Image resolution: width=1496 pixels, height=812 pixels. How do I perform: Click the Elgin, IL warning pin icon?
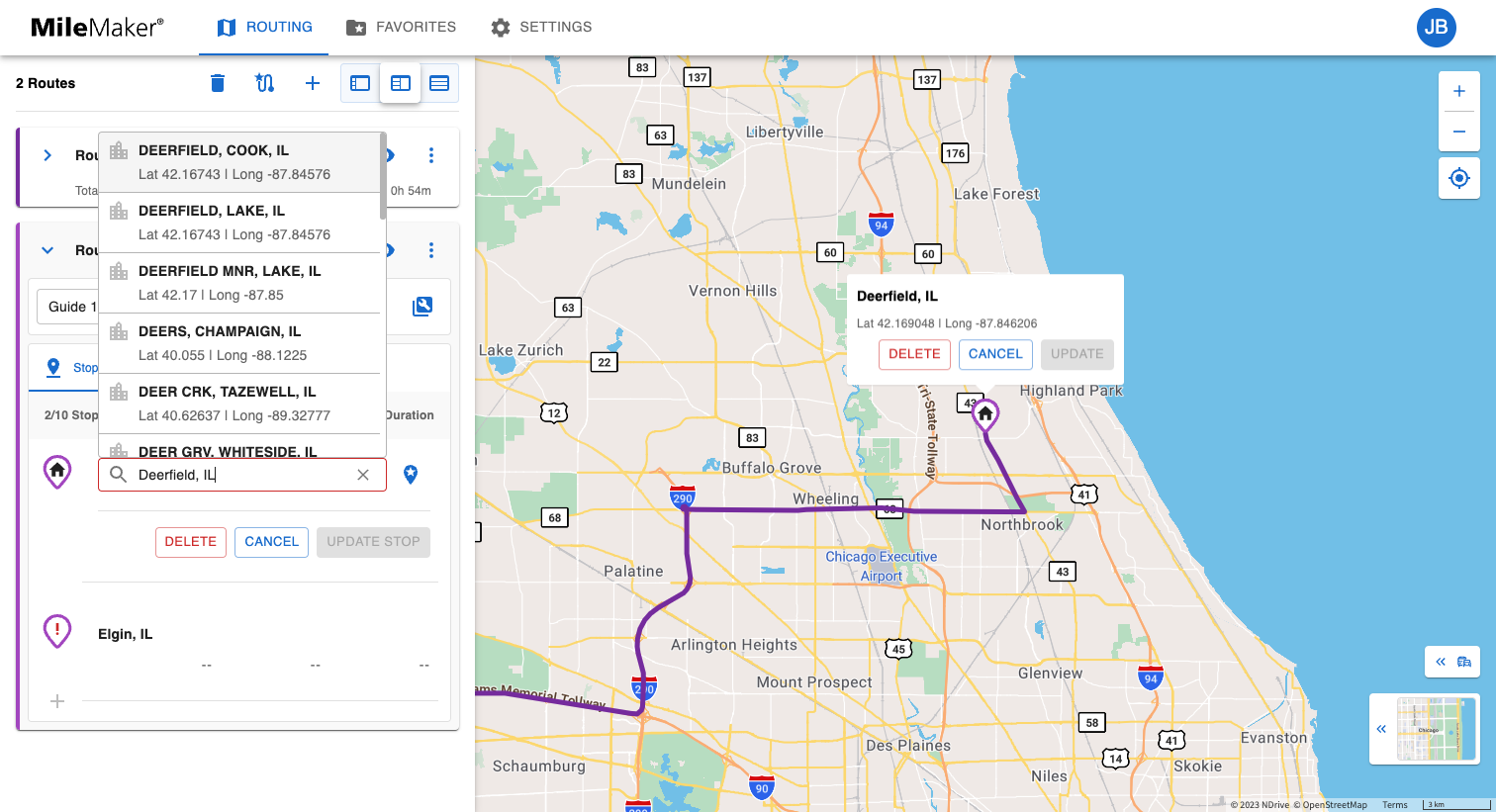pos(57,630)
